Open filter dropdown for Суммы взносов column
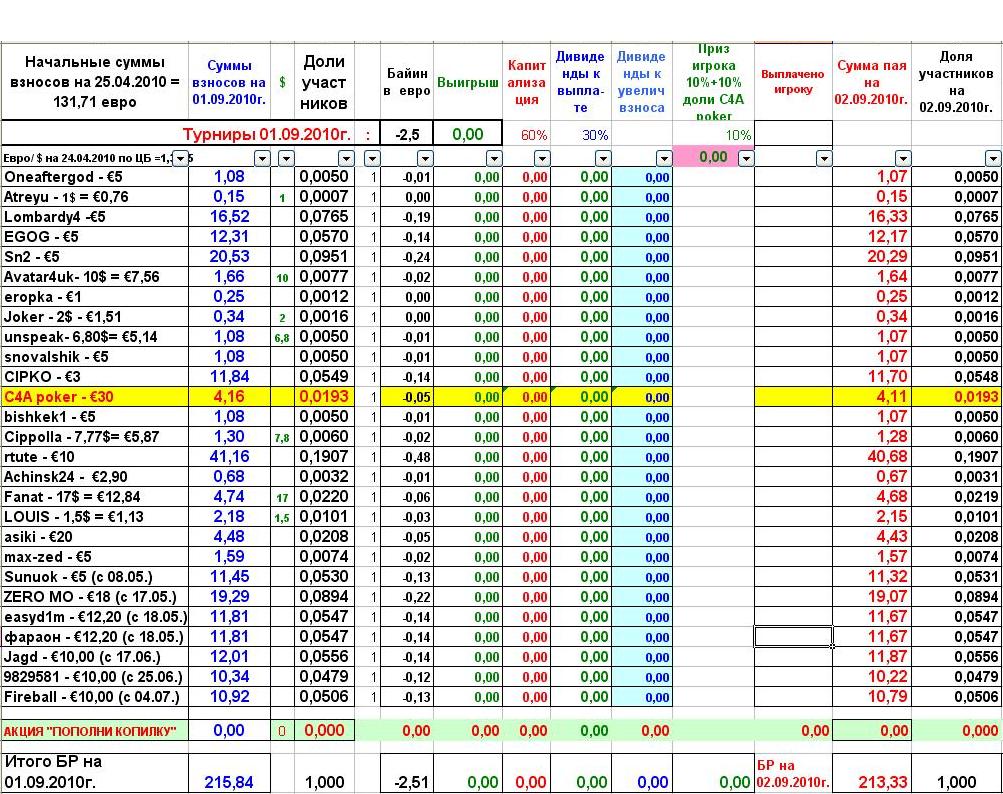 coord(262,158)
